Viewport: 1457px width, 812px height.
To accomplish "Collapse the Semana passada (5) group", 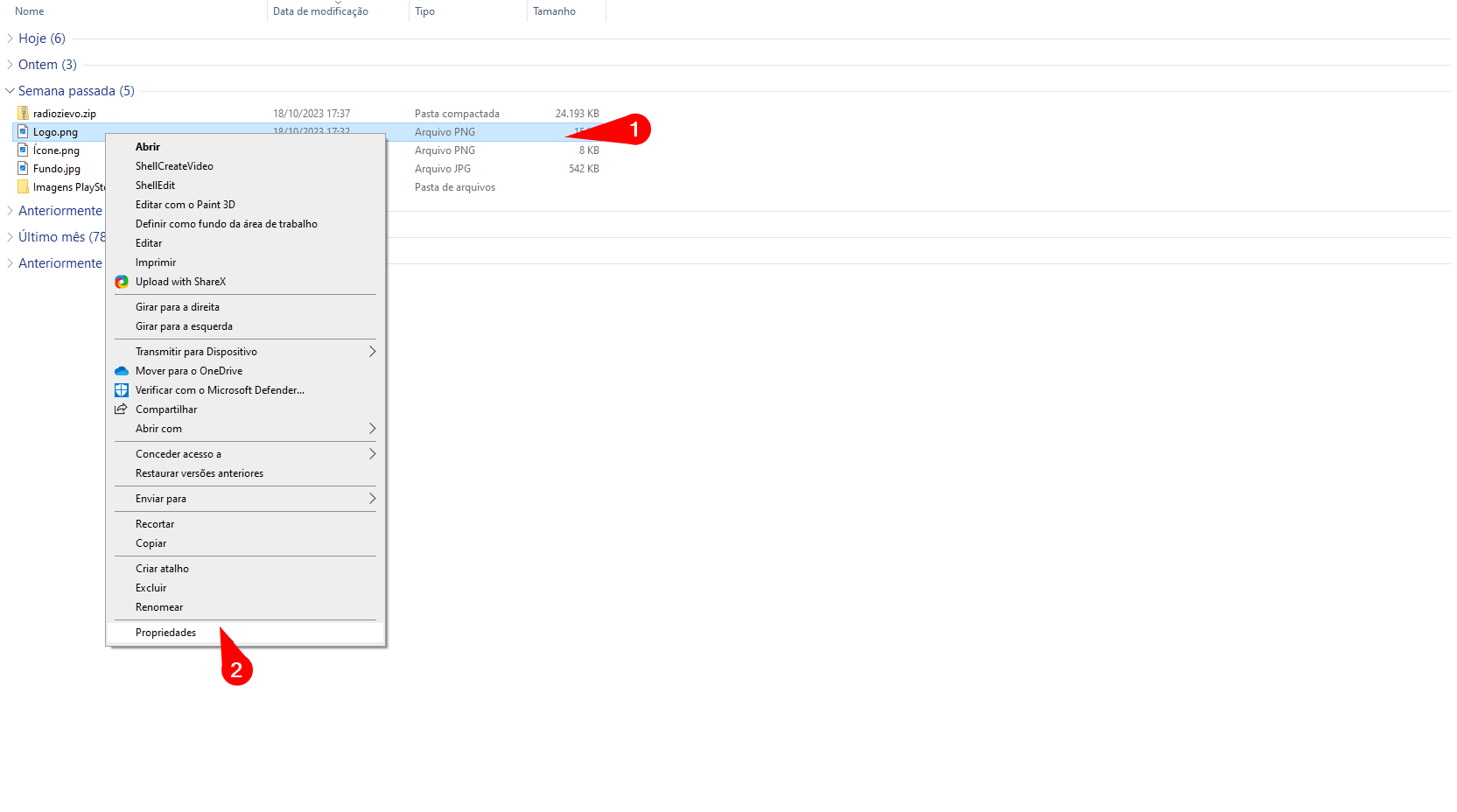I will [11, 91].
